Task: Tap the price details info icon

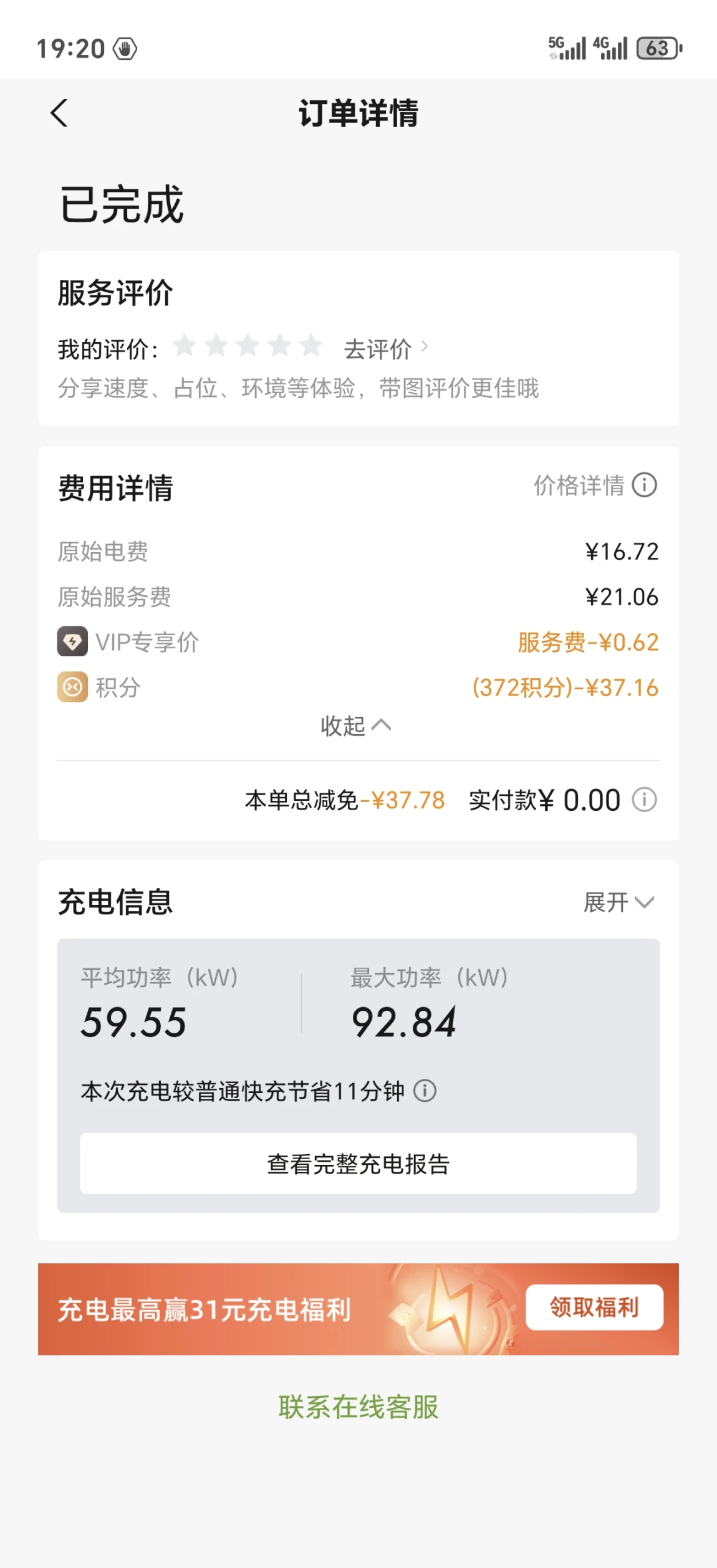Action: pos(644,485)
